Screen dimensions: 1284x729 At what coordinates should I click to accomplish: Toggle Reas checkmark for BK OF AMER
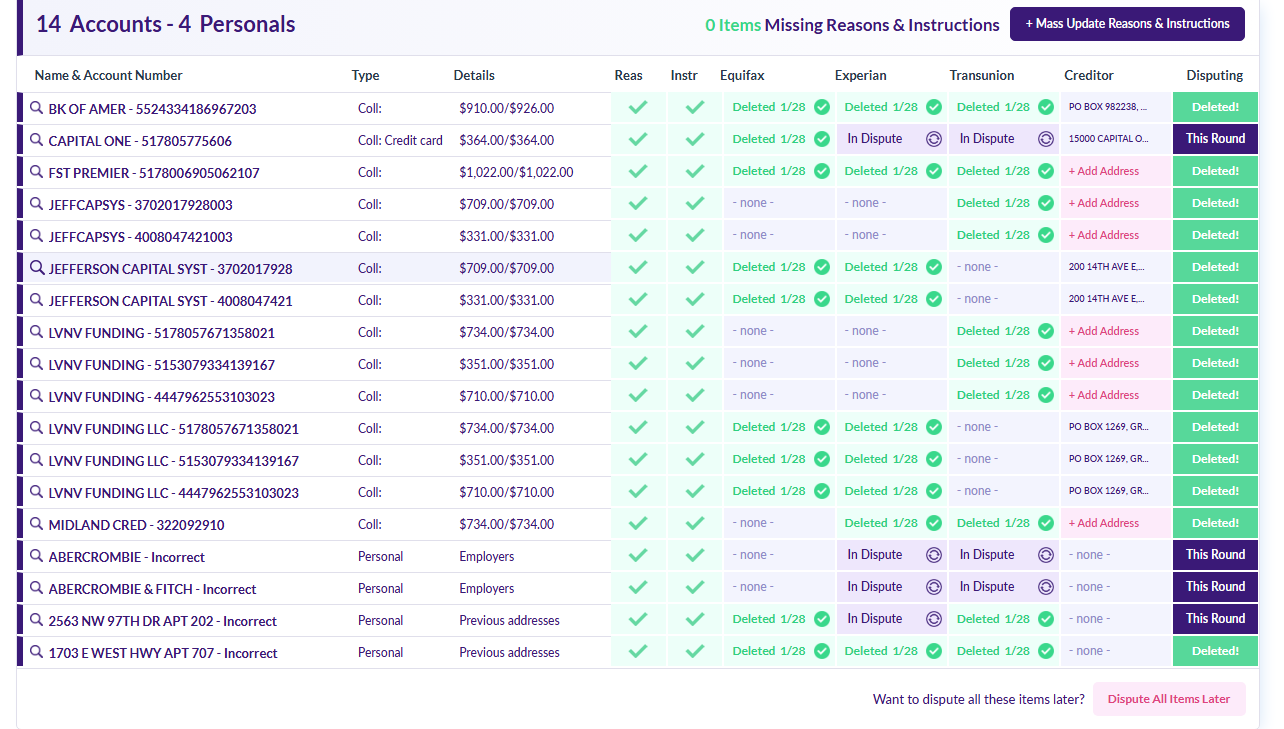click(638, 108)
